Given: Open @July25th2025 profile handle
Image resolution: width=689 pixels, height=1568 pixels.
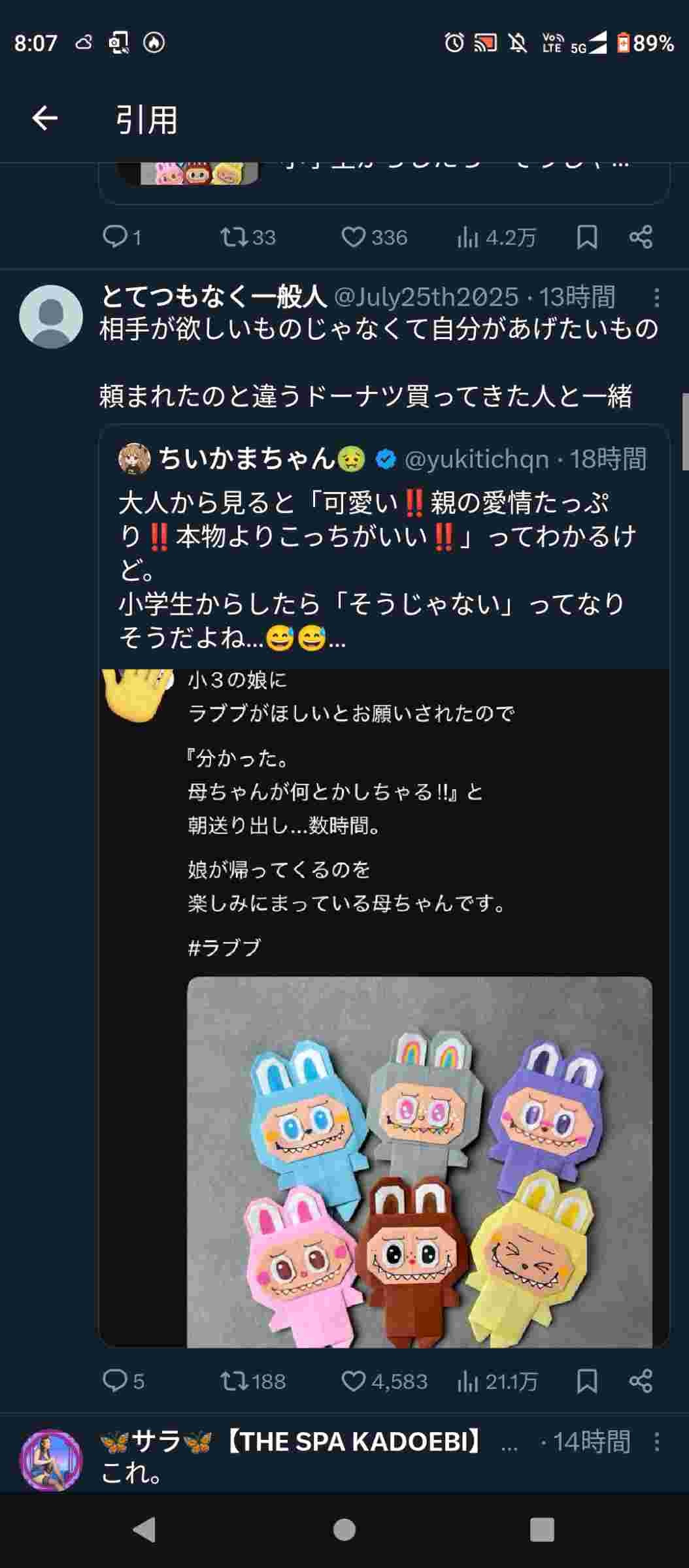Looking at the screenshot, I should coord(426,297).
